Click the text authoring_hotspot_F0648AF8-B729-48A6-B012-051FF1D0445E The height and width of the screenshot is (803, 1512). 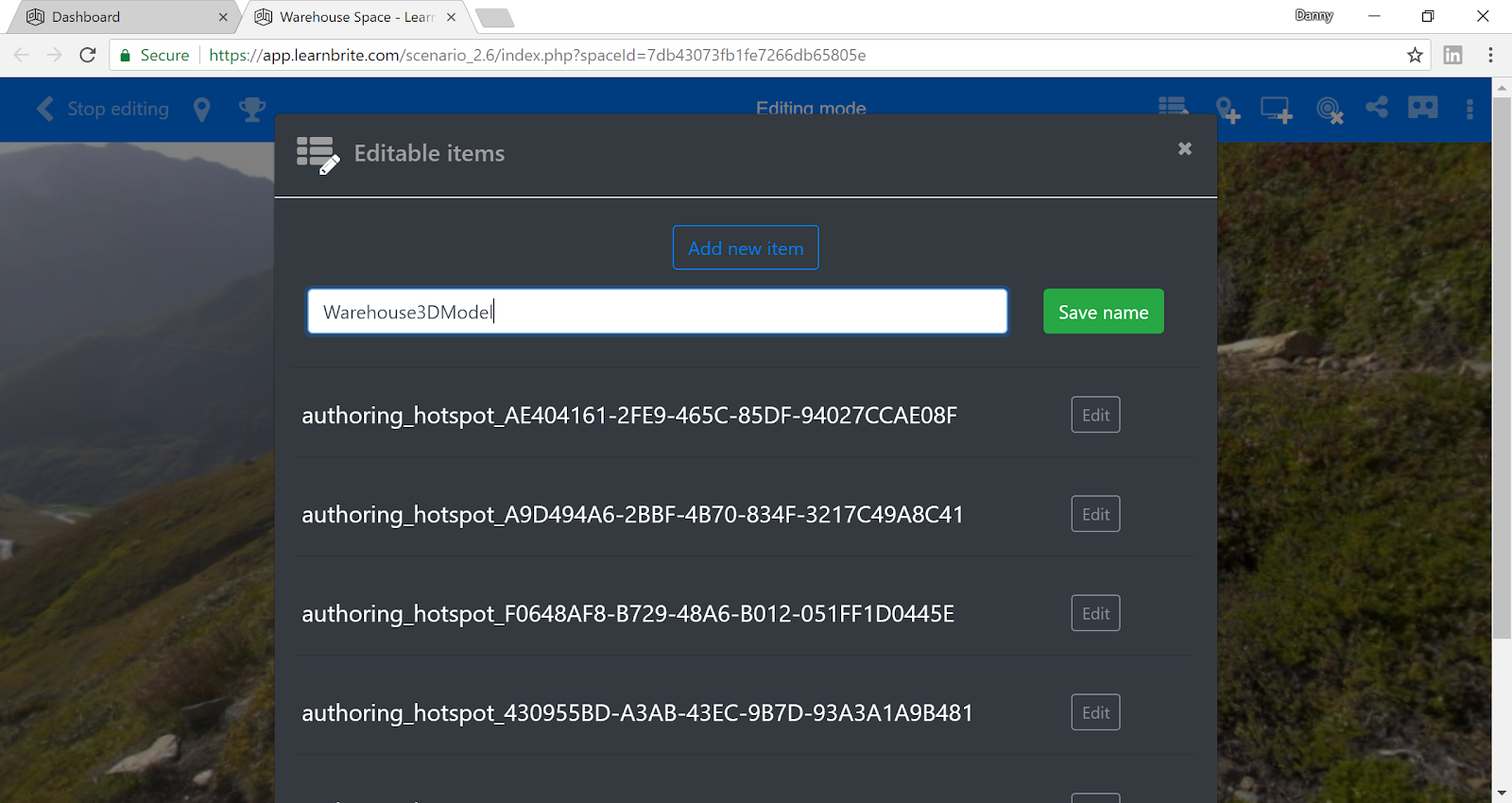[627, 614]
